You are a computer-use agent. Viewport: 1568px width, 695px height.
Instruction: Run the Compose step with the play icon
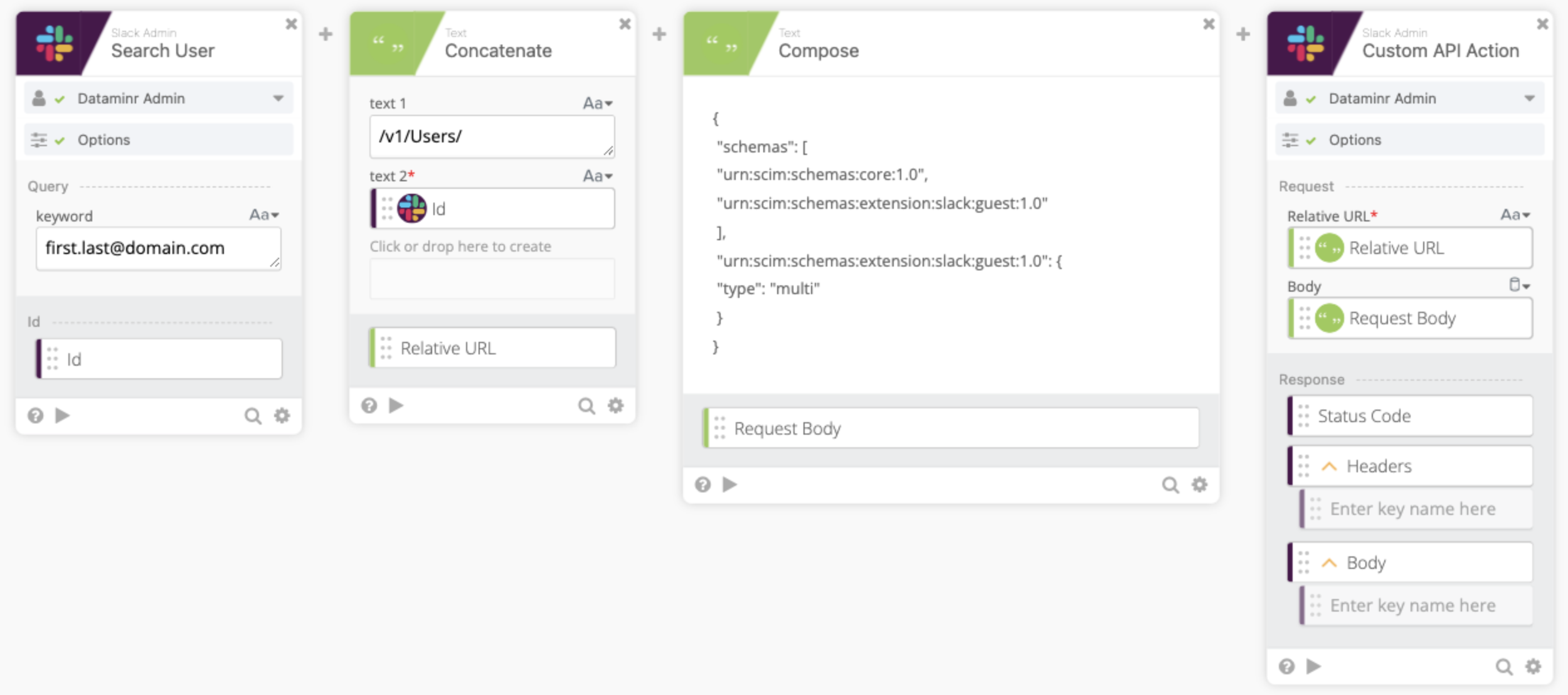(x=730, y=484)
